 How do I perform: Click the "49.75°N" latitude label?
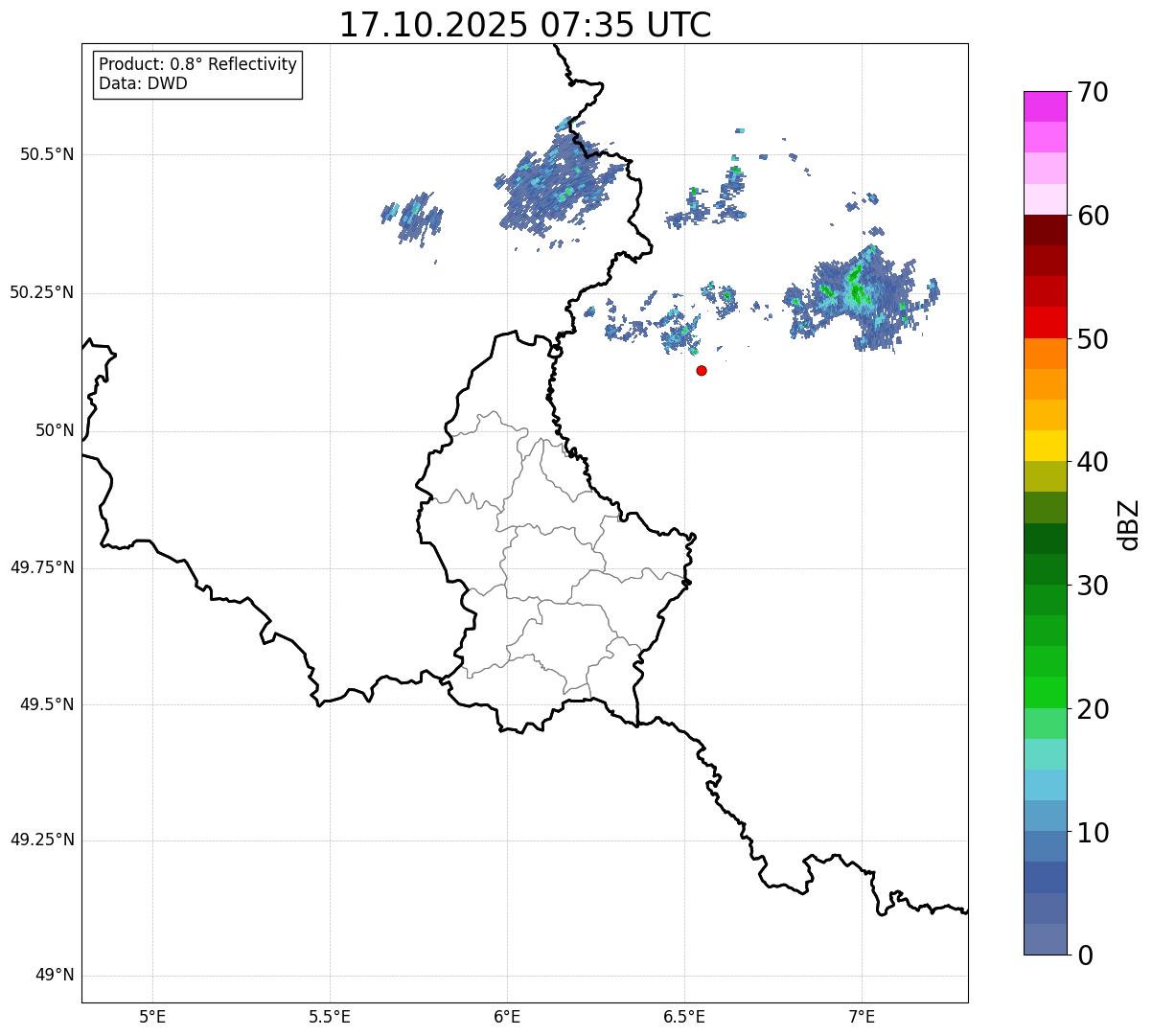coord(41,567)
